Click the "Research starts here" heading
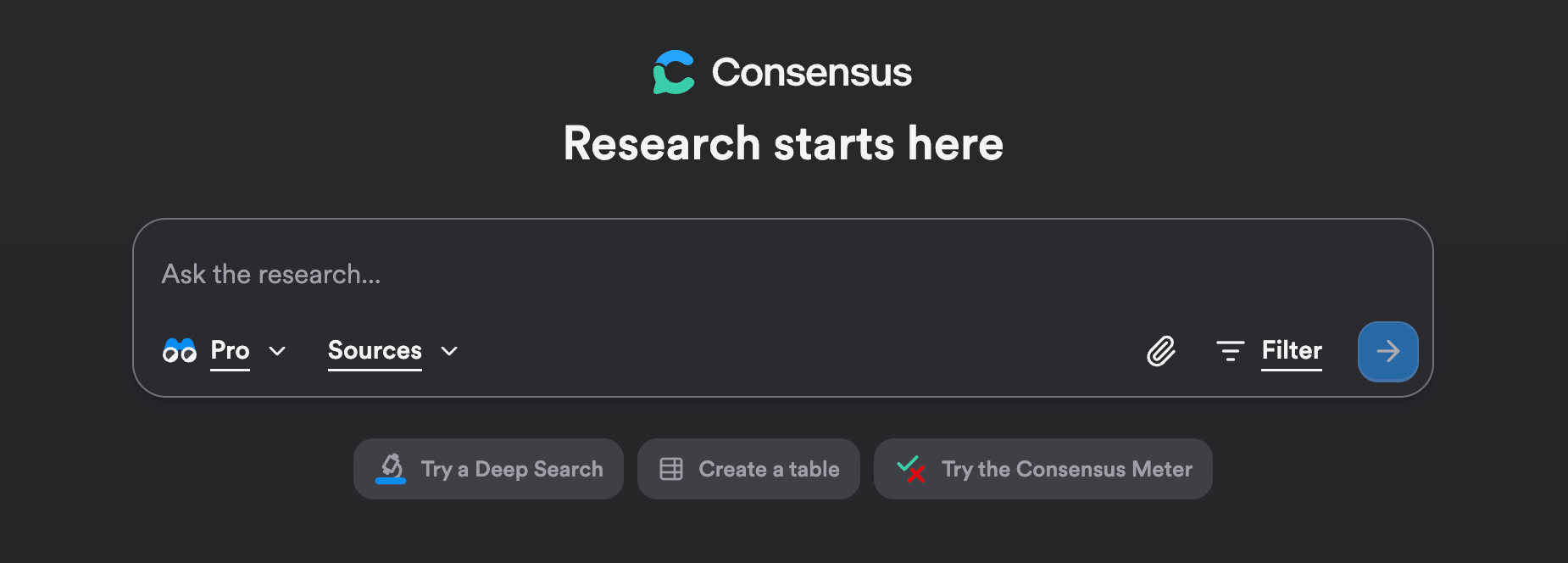 click(x=783, y=143)
